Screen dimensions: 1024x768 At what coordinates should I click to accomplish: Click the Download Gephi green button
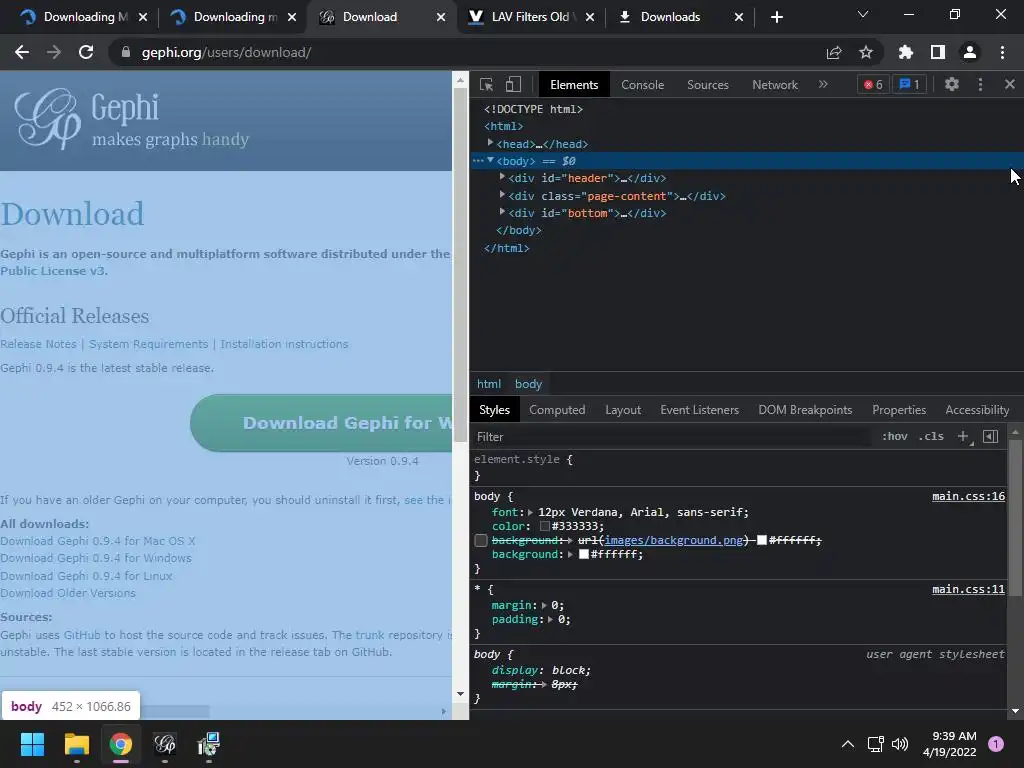(x=321, y=423)
